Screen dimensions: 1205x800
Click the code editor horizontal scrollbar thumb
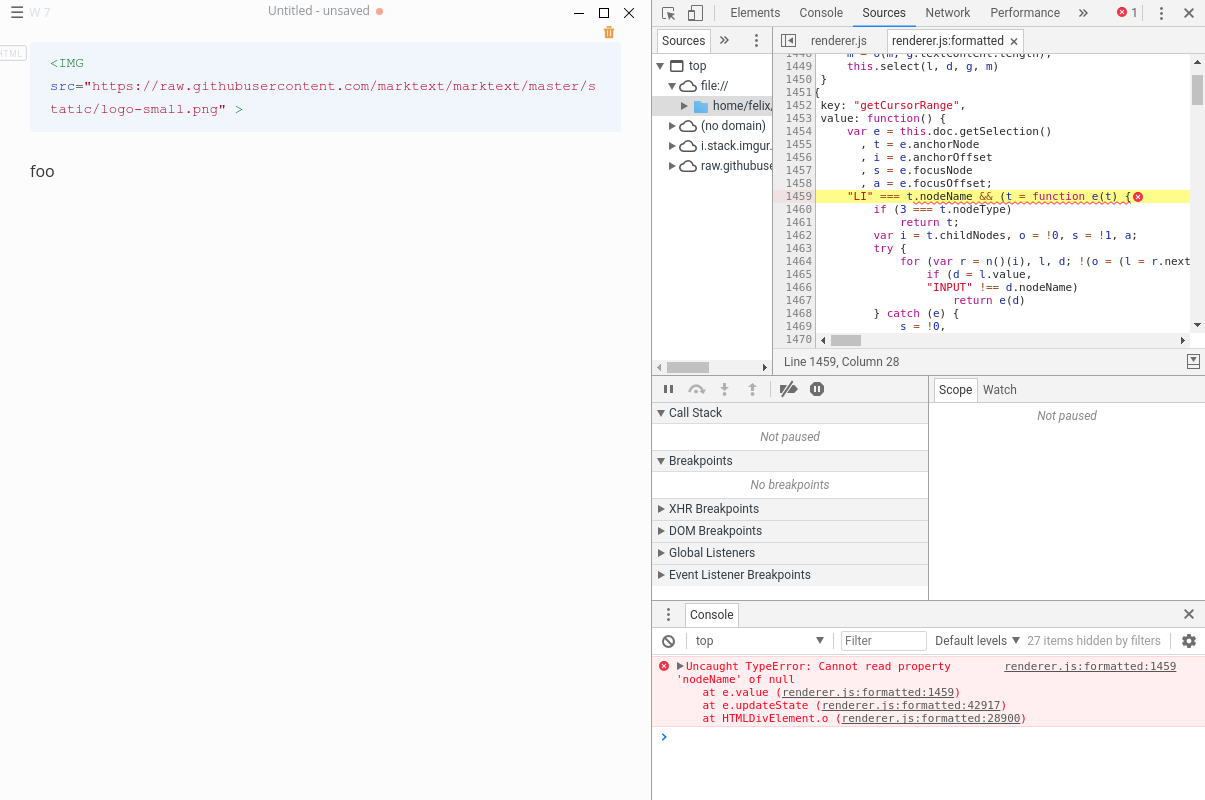(x=846, y=341)
